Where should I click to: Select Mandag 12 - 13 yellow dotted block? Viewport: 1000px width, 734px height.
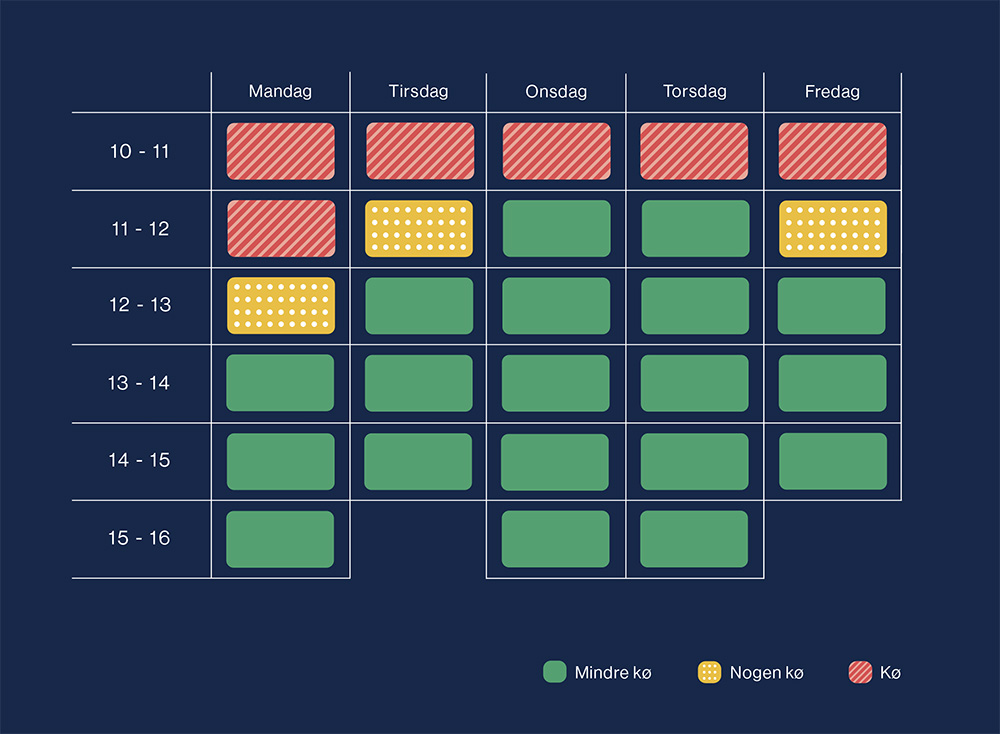coord(280,306)
